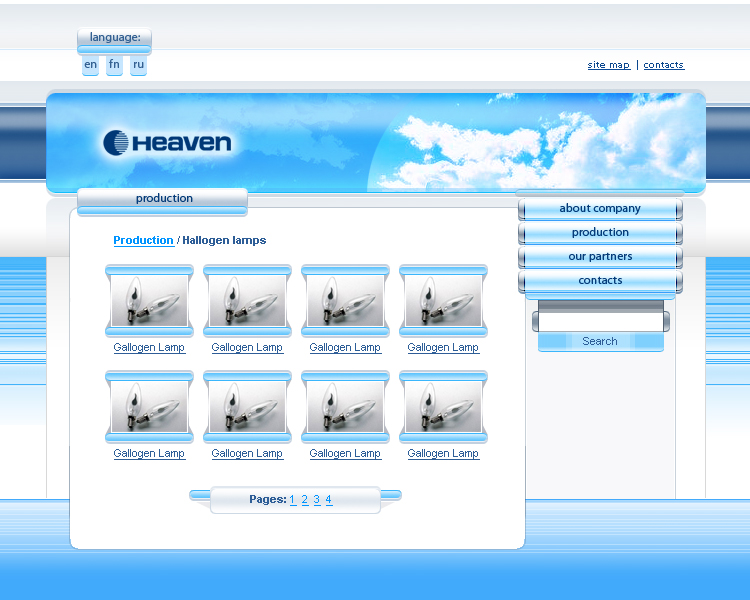Click the 'site map' link
The height and width of the screenshot is (600, 750).
[x=608, y=65]
